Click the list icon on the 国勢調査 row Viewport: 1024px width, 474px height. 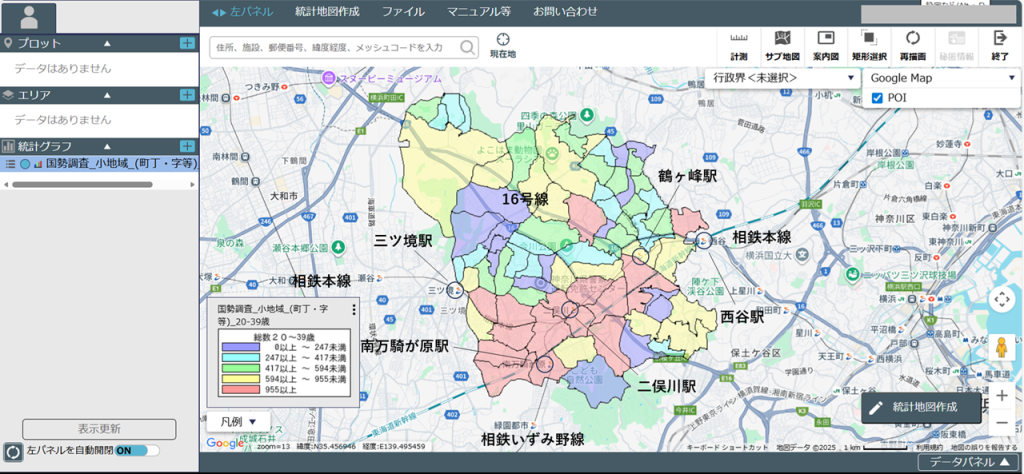(10, 163)
